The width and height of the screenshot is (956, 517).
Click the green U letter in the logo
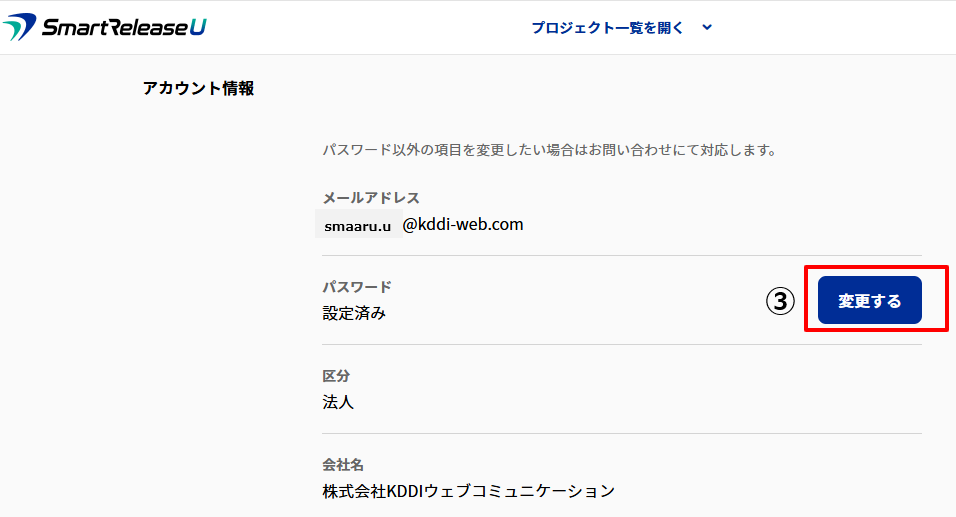tap(197, 27)
